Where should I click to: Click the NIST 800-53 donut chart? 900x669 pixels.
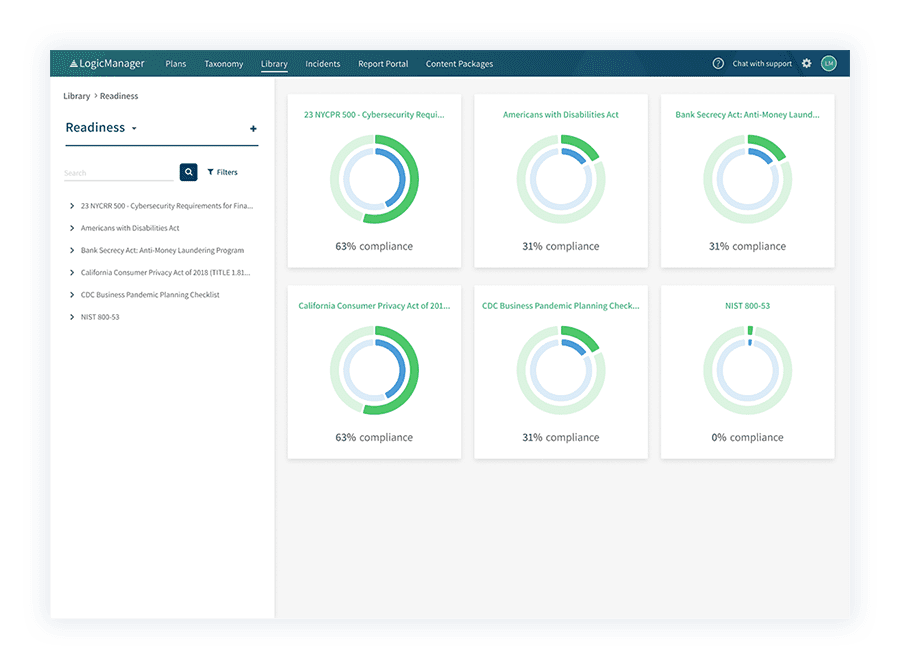click(x=747, y=370)
